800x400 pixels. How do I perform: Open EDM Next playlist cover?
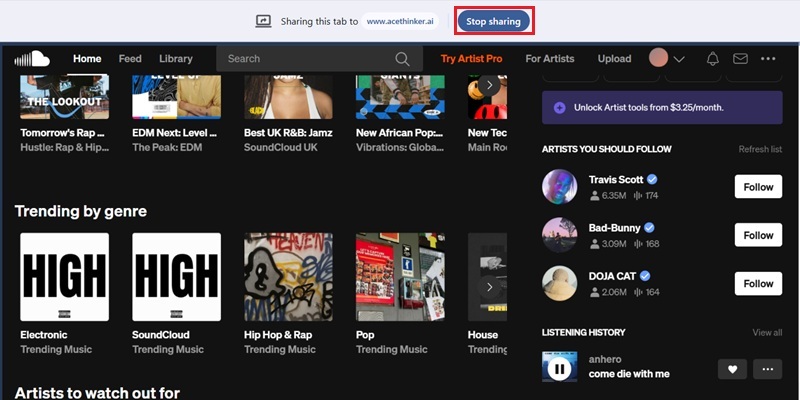(x=177, y=97)
